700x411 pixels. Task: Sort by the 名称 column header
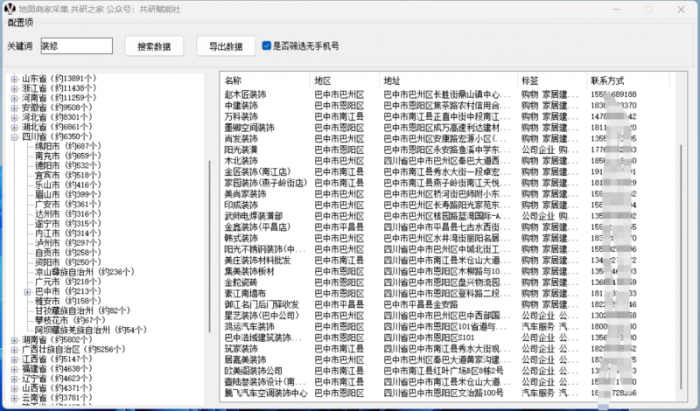pos(266,81)
